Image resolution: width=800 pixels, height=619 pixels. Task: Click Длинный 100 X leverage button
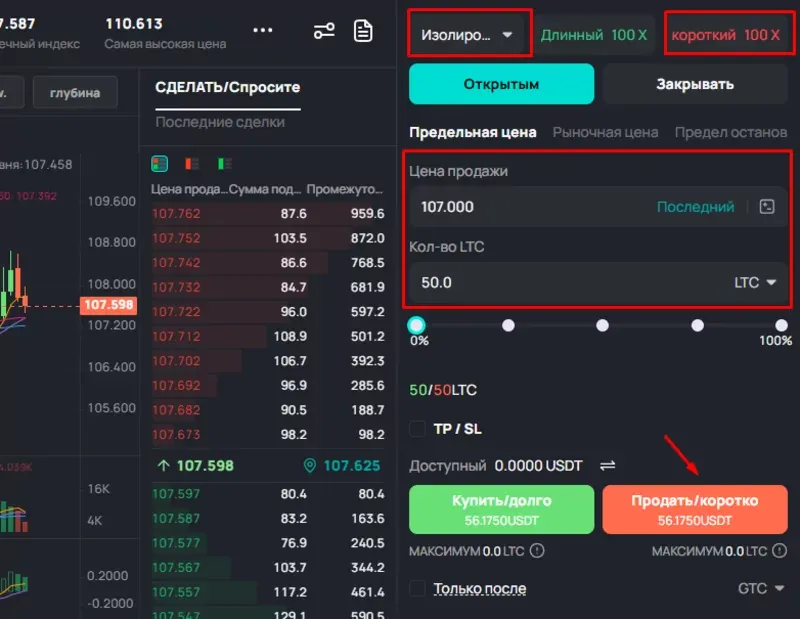[x=594, y=35]
